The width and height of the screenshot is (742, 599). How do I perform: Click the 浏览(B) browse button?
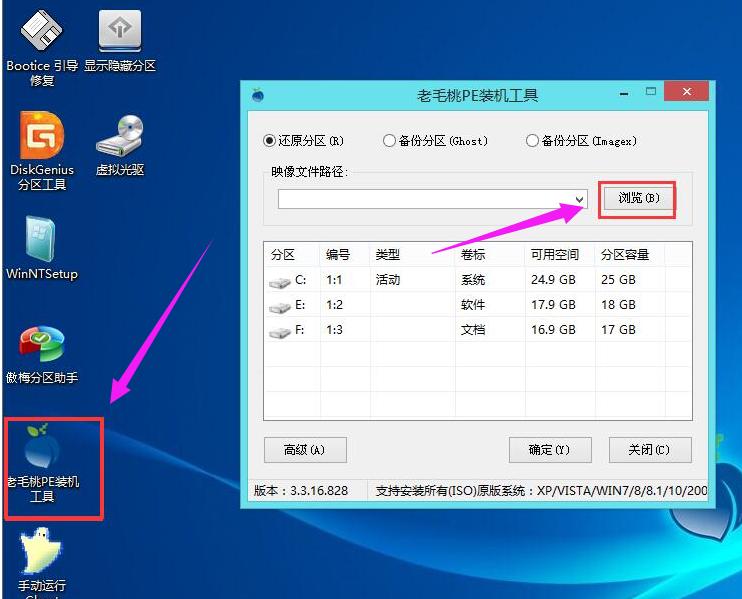point(638,198)
